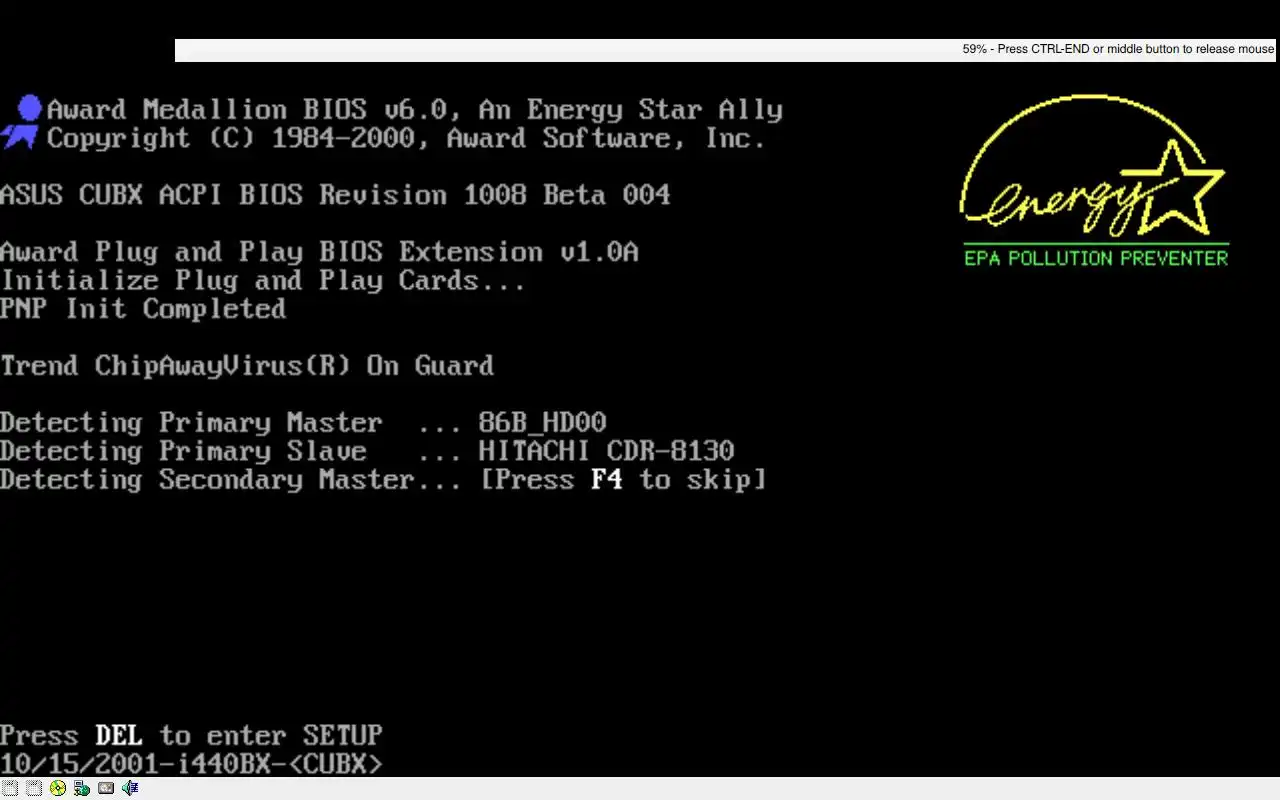
Task: Click the hard disk status bar icon
Action: pyautogui.click(x=106, y=788)
